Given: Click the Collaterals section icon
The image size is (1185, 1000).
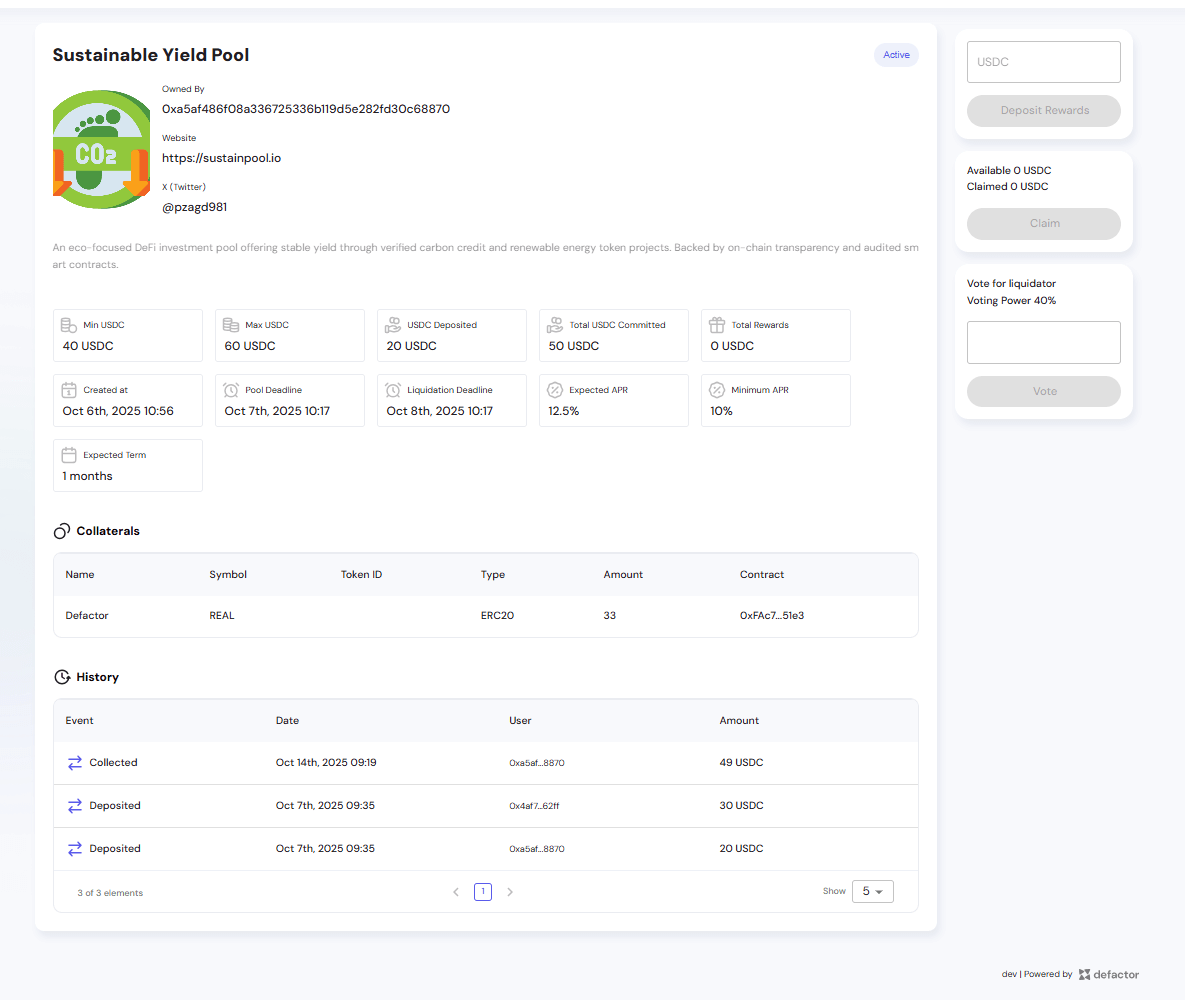Looking at the screenshot, I should tap(62, 531).
